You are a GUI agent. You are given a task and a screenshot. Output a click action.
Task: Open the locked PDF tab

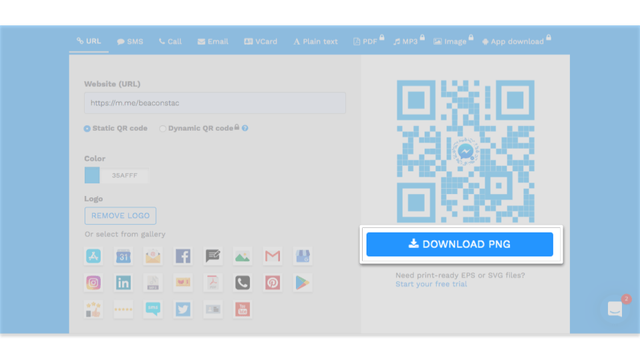click(x=368, y=41)
